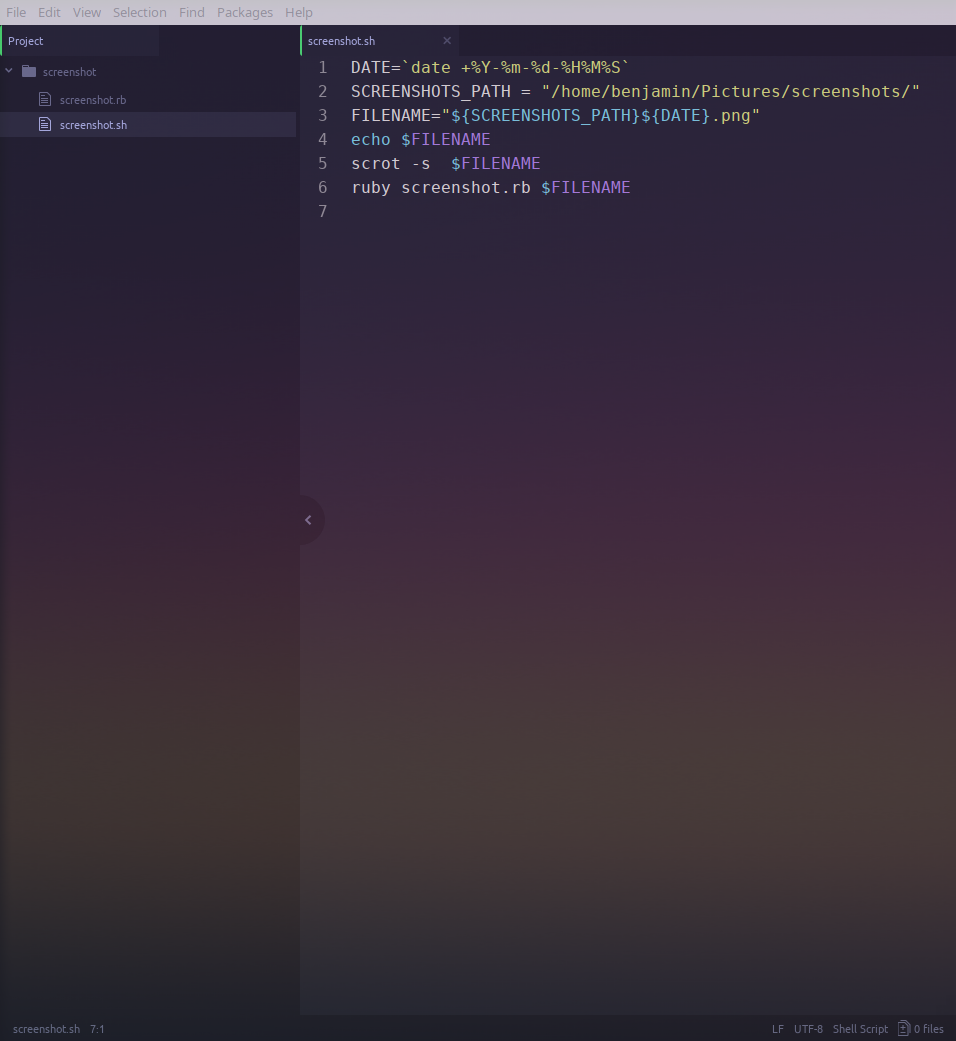This screenshot has width=956, height=1041.
Task: Open the UTF-8 encoding selector
Action: pyautogui.click(x=809, y=1029)
